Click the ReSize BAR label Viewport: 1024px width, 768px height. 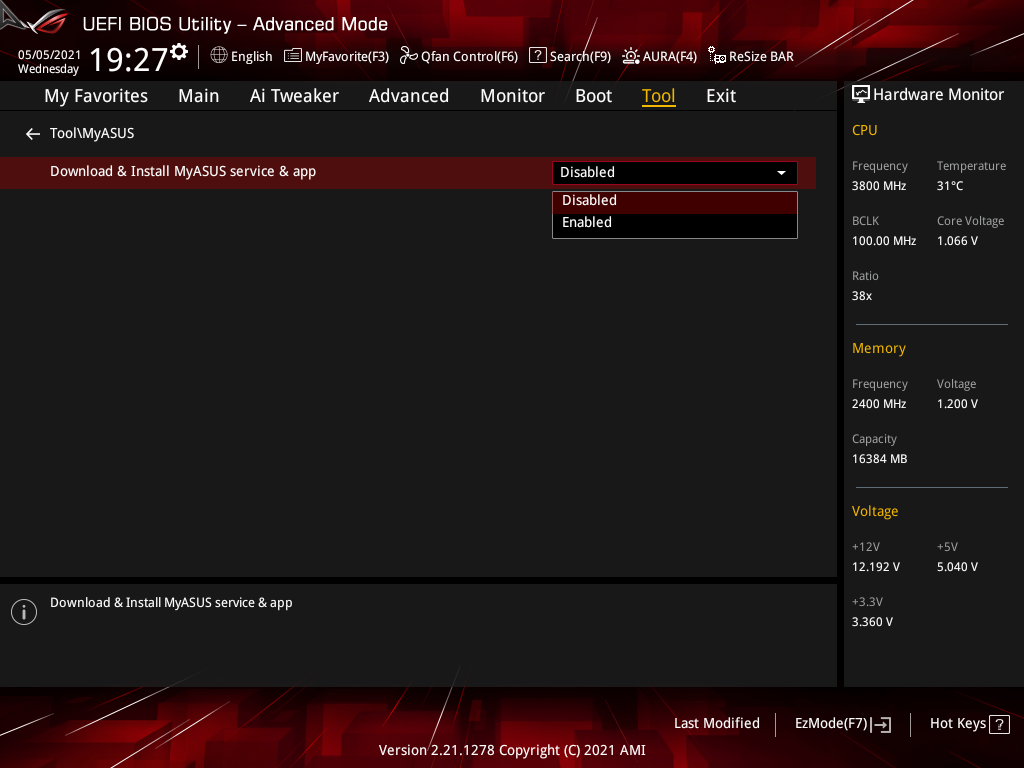coord(761,57)
